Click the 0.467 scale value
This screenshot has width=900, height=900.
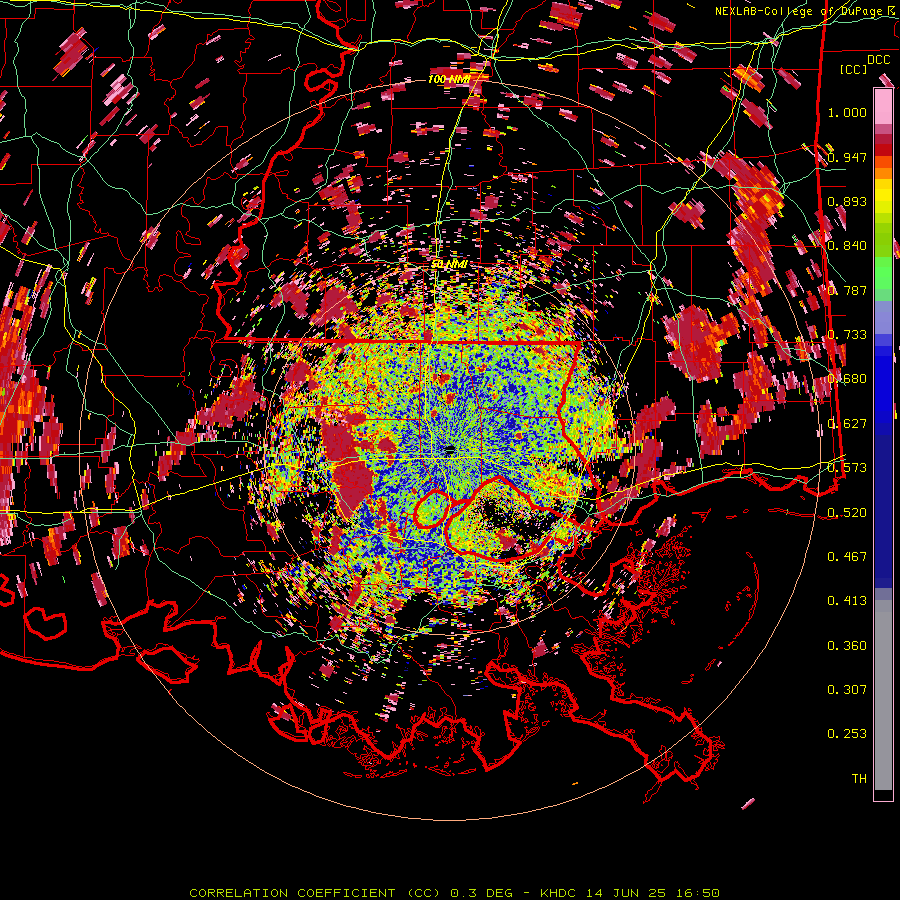tap(847, 556)
